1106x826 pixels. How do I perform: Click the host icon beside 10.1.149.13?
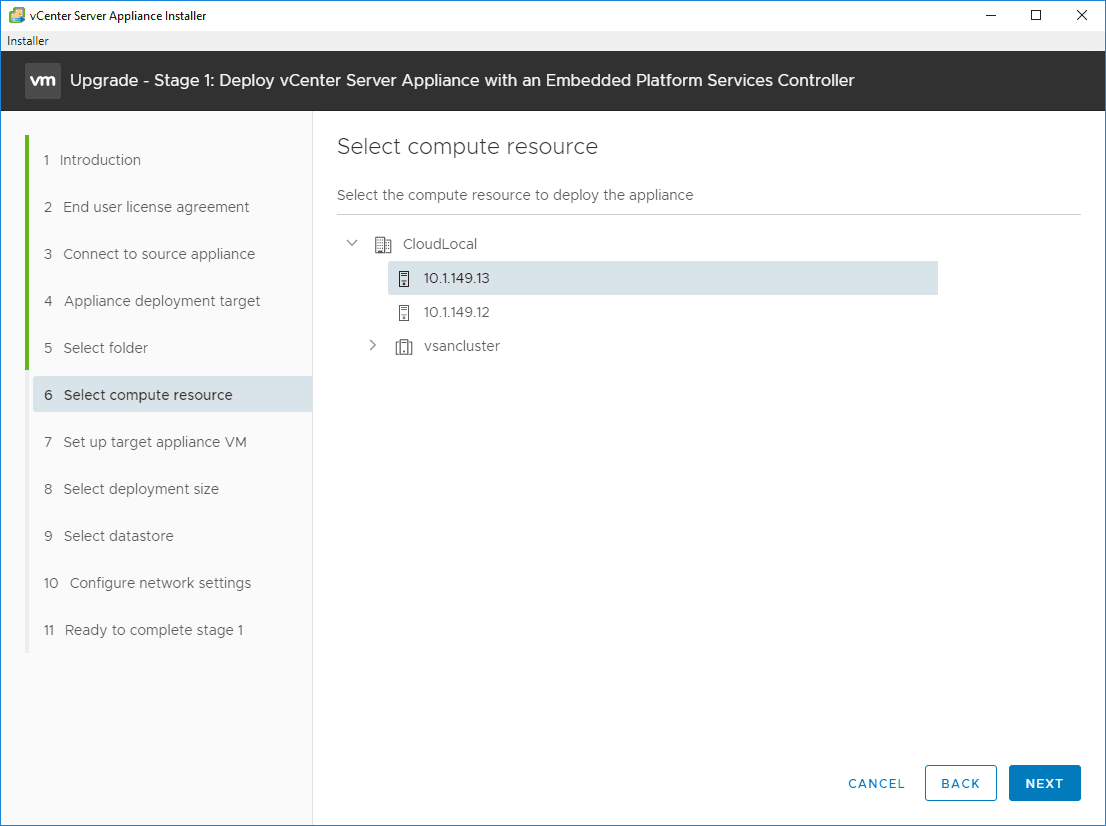point(404,279)
